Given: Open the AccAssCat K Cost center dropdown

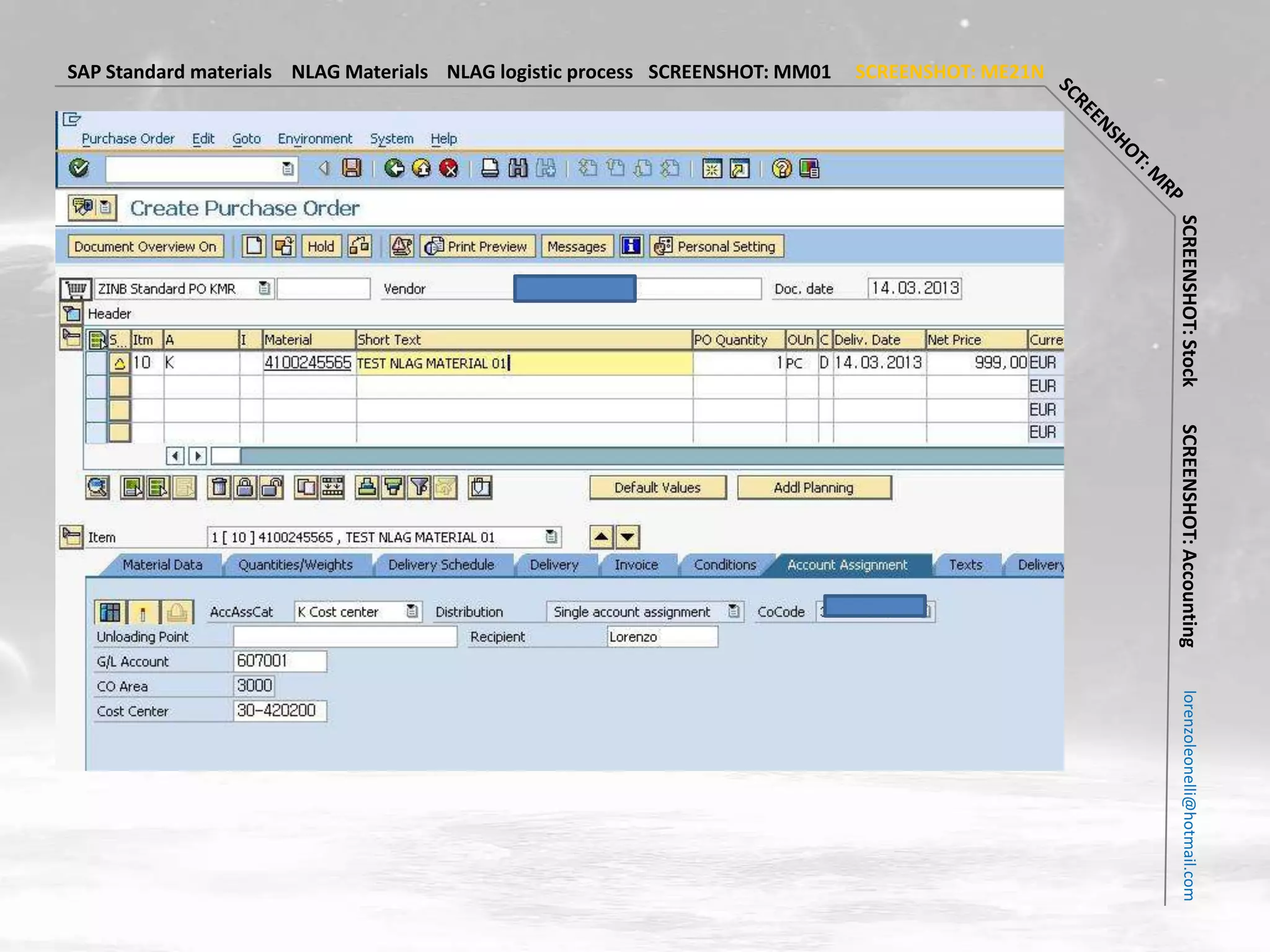Looking at the screenshot, I should (x=412, y=612).
